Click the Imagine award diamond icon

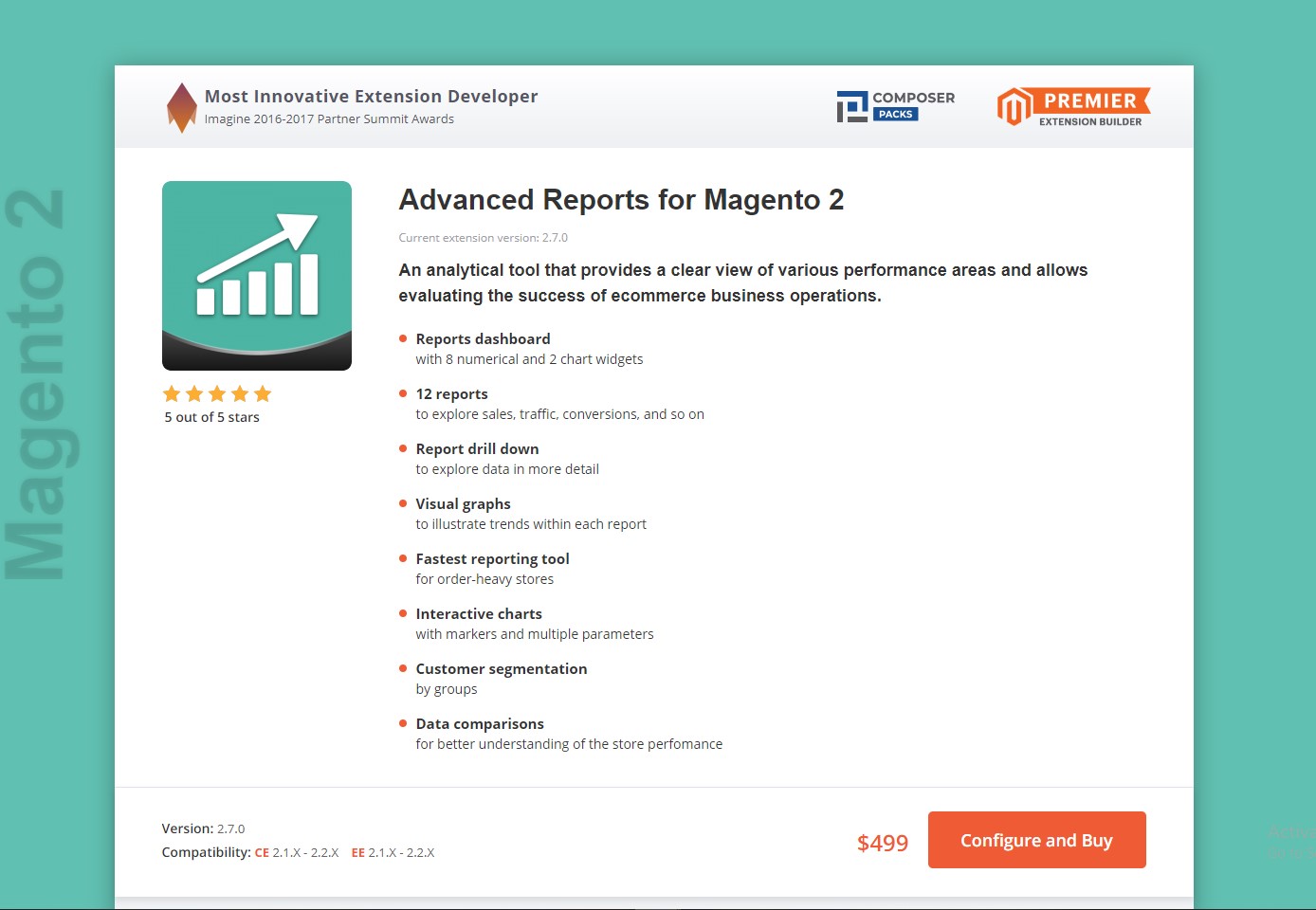point(181,107)
